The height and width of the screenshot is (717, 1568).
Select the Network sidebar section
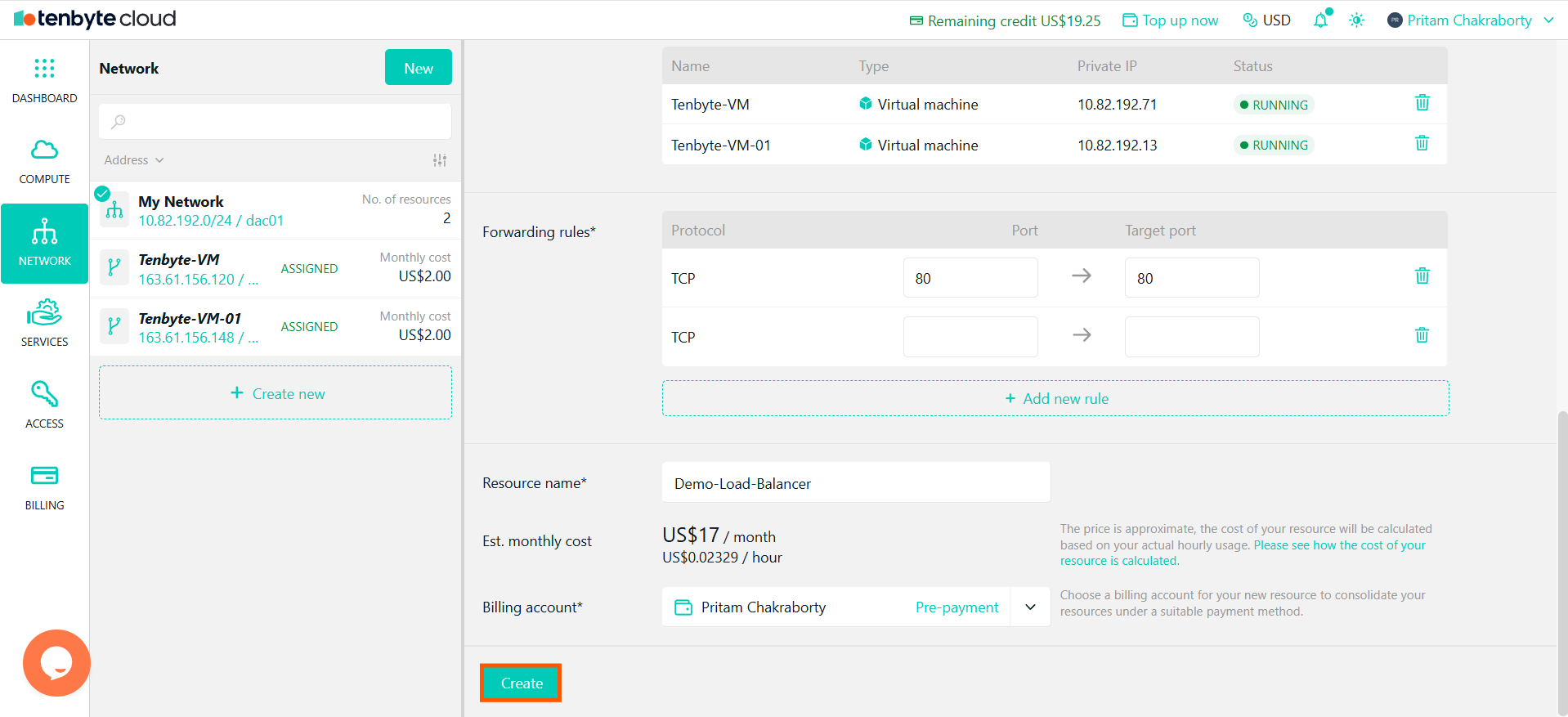coord(44,244)
